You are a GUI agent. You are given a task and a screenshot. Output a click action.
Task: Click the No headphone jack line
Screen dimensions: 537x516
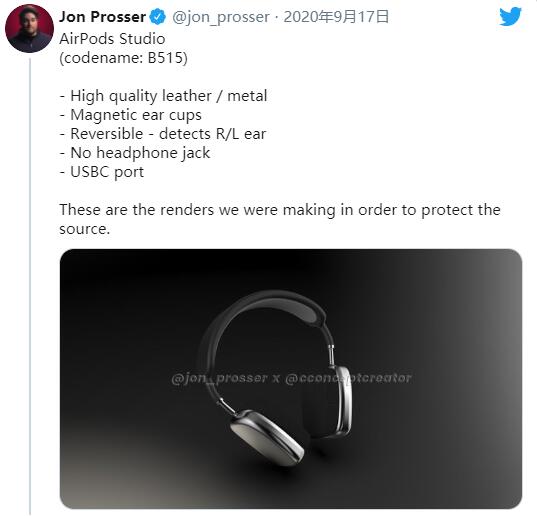135,153
